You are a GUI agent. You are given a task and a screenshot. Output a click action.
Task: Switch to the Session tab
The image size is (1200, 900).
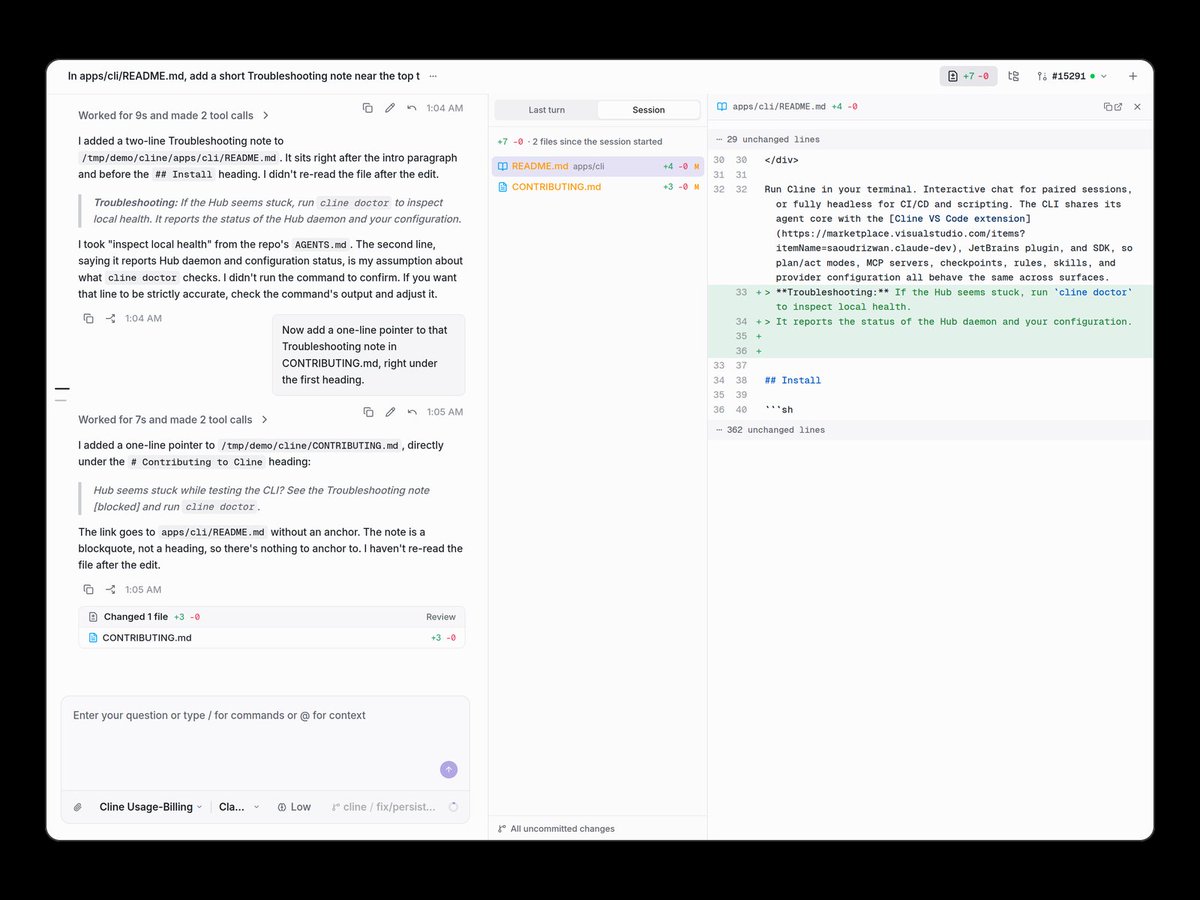(648, 110)
